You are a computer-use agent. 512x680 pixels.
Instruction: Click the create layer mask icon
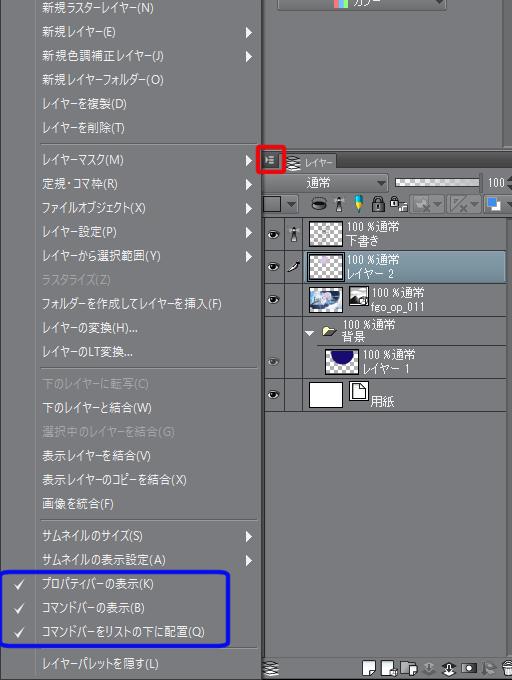[468, 668]
